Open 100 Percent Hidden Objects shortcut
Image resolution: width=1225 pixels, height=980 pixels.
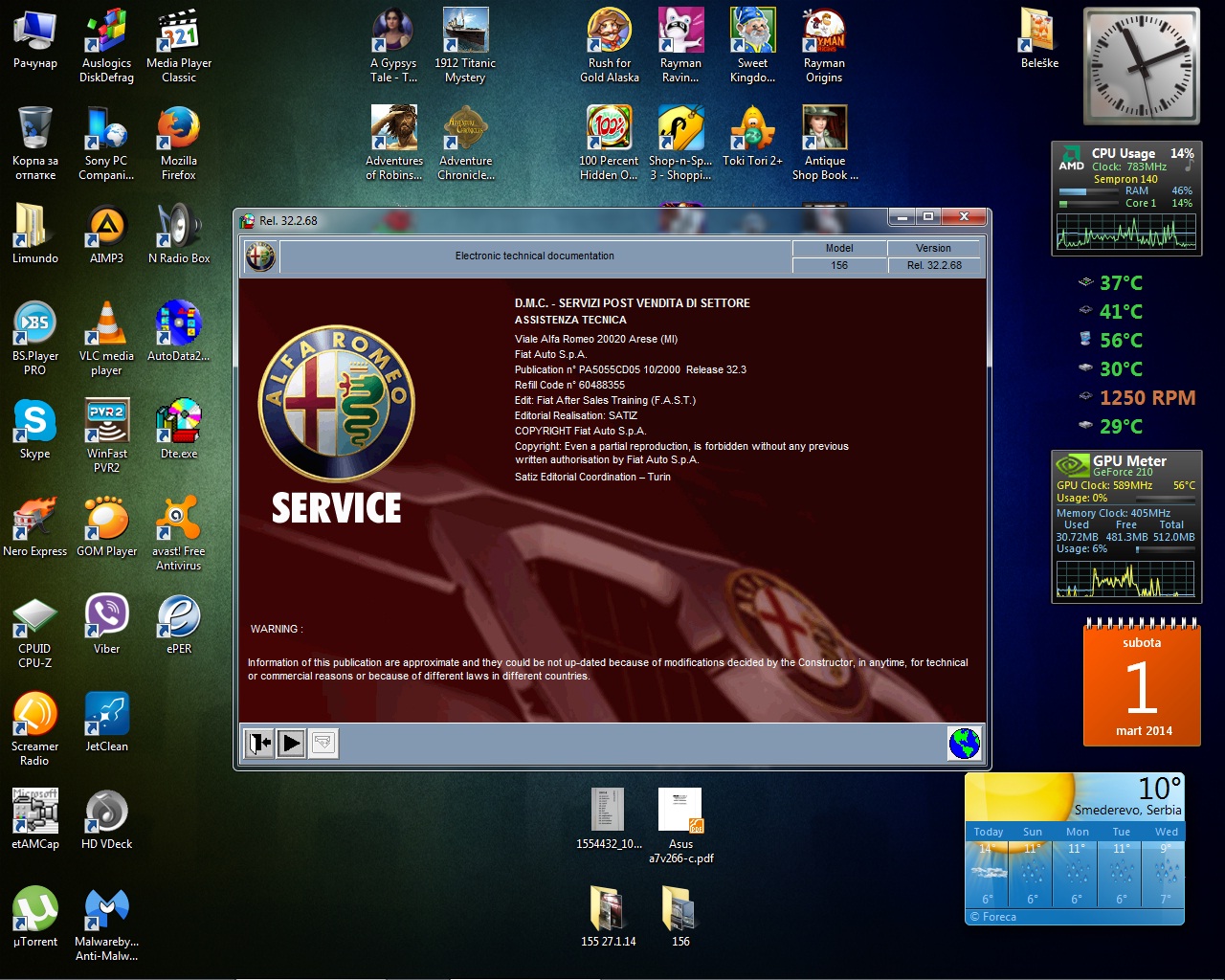pos(610,144)
